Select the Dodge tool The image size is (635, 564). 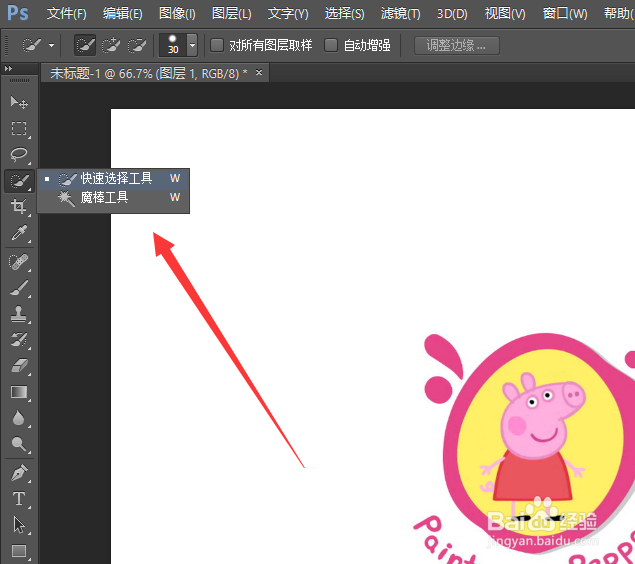[x=19, y=444]
